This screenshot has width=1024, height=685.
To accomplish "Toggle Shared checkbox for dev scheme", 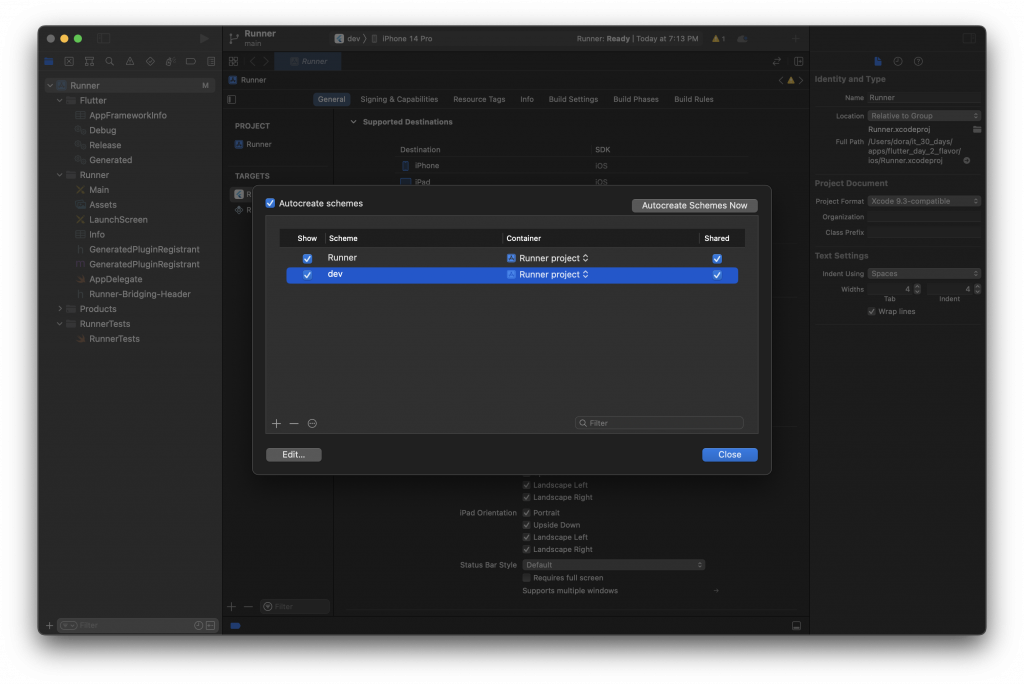I will tap(717, 275).
